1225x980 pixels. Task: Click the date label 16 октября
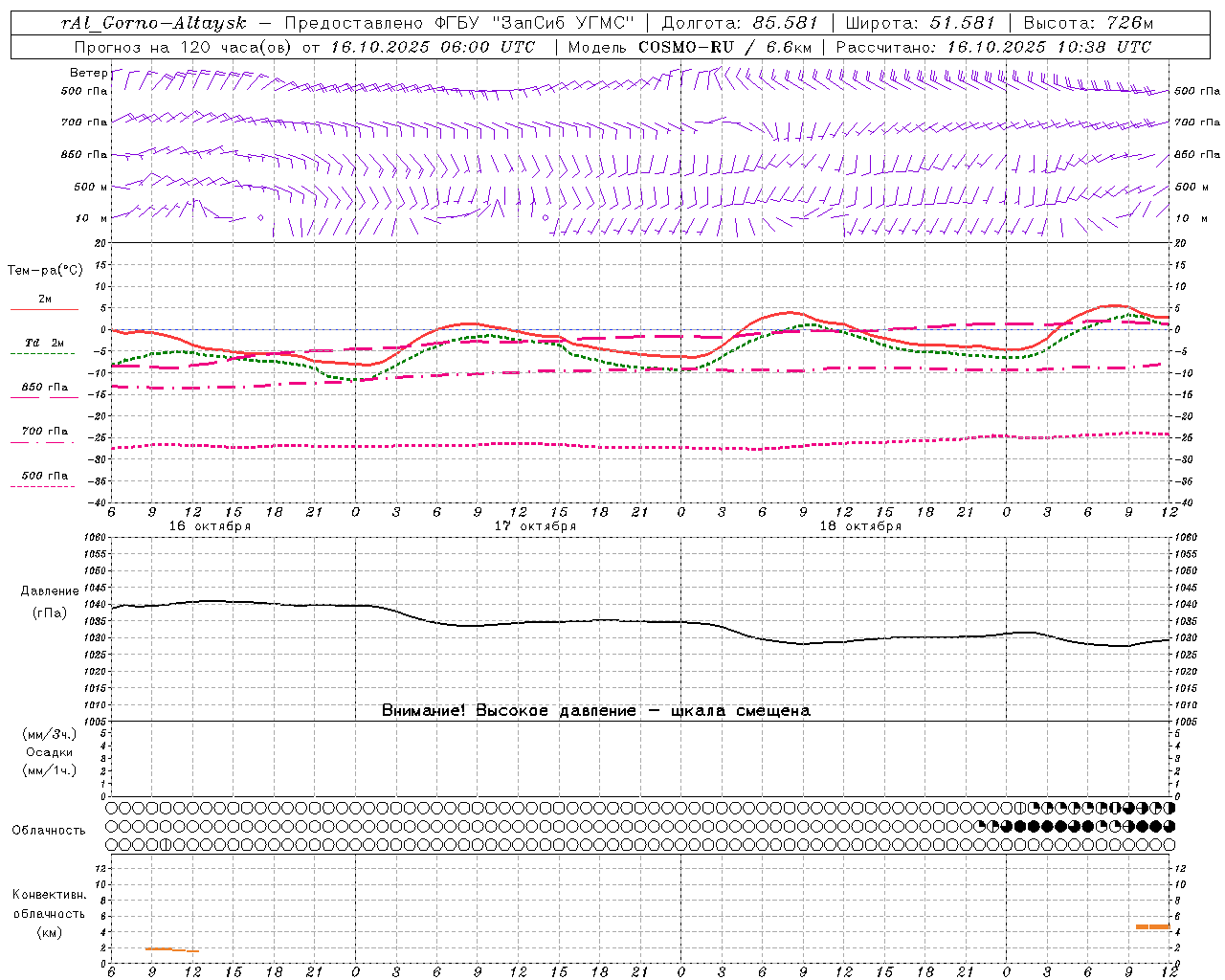[x=210, y=526]
